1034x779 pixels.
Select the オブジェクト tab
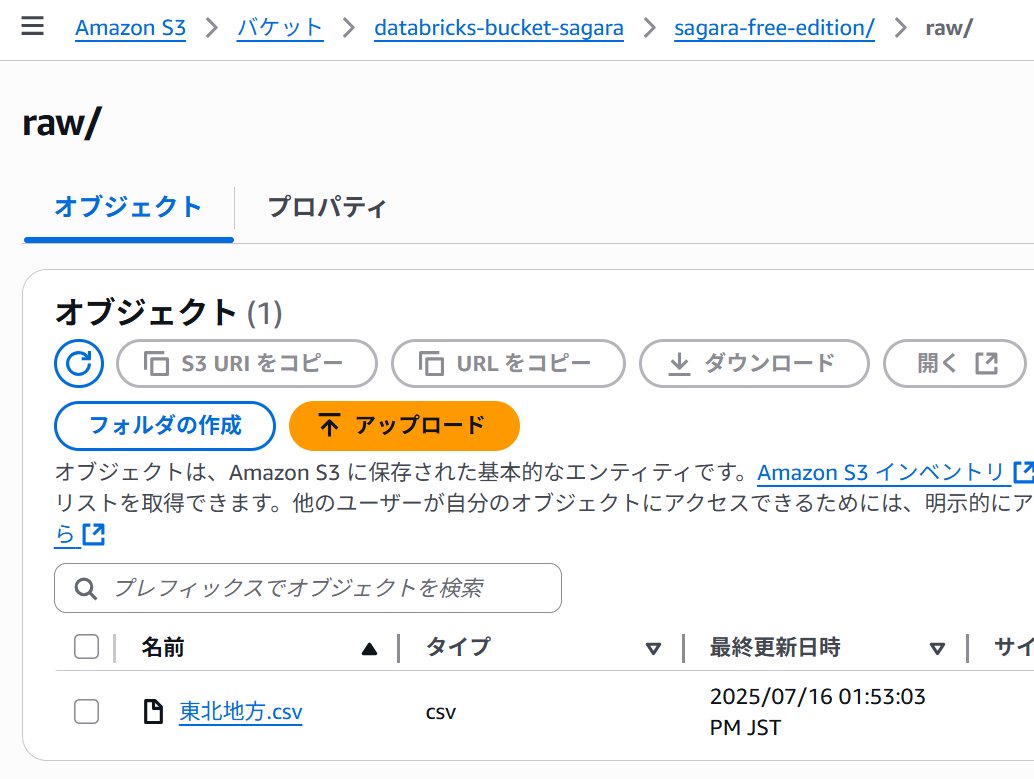click(x=129, y=207)
